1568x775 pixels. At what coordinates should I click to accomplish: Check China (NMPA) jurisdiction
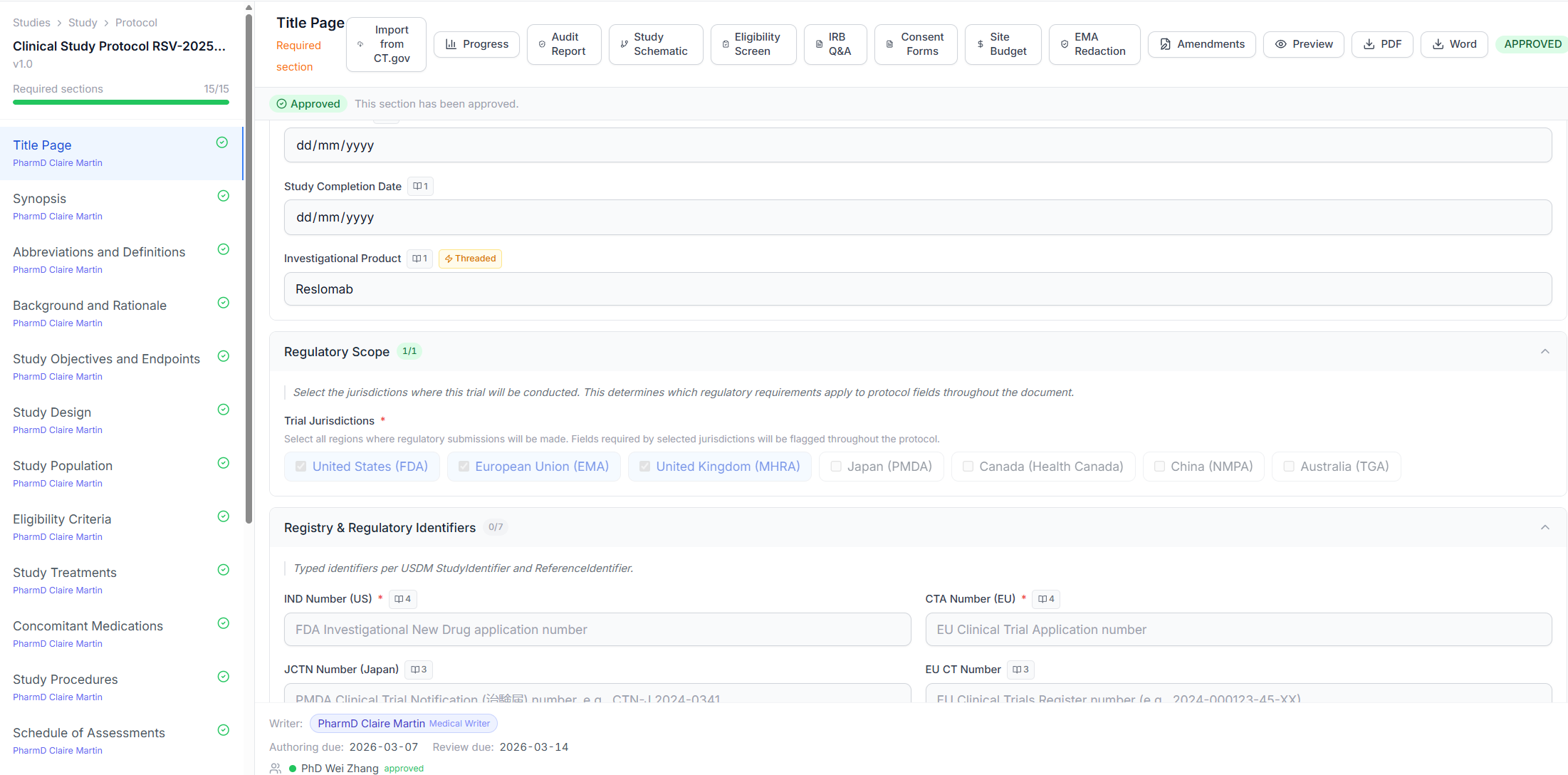tap(1160, 467)
